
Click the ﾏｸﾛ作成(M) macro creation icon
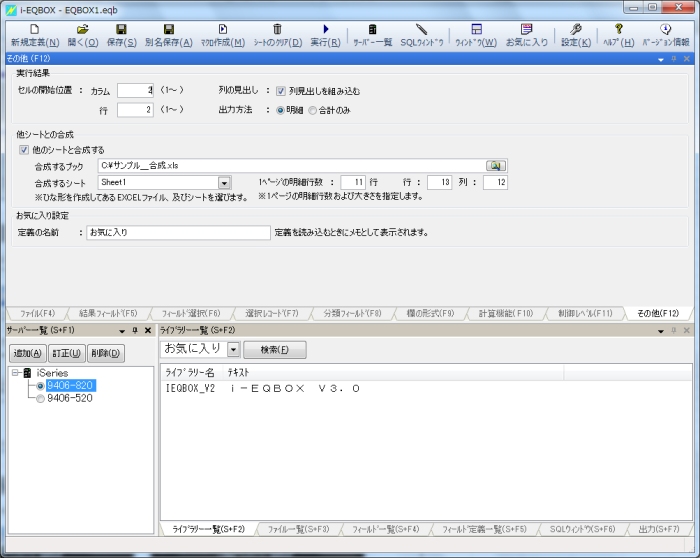click(x=222, y=29)
